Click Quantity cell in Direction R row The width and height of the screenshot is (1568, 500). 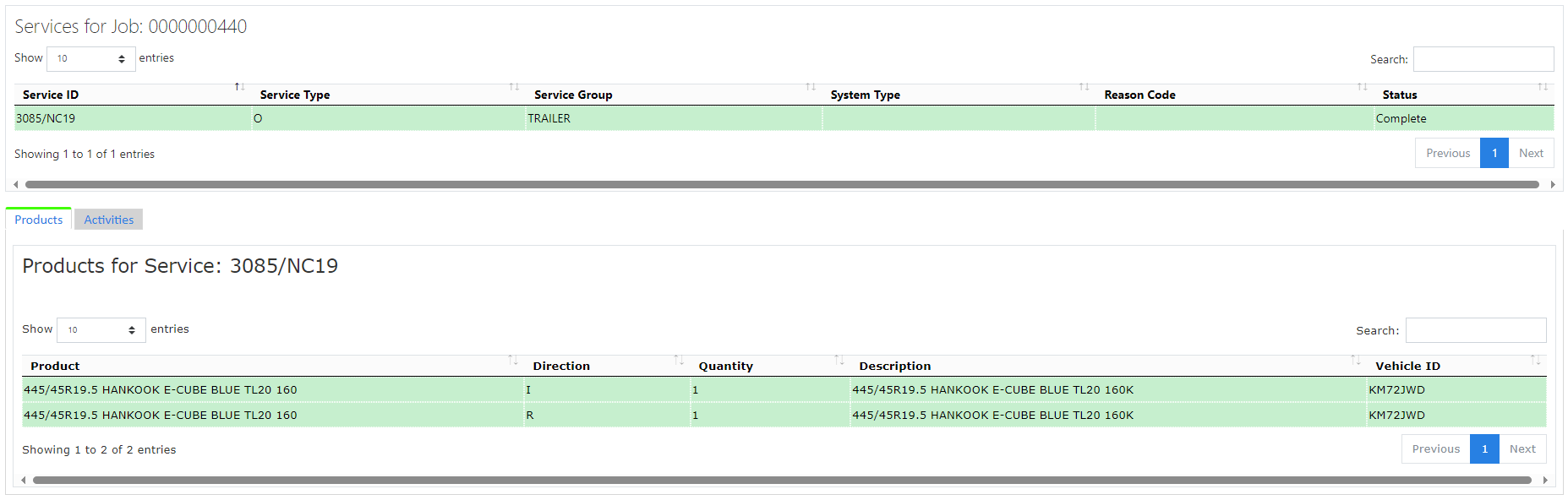click(x=770, y=415)
